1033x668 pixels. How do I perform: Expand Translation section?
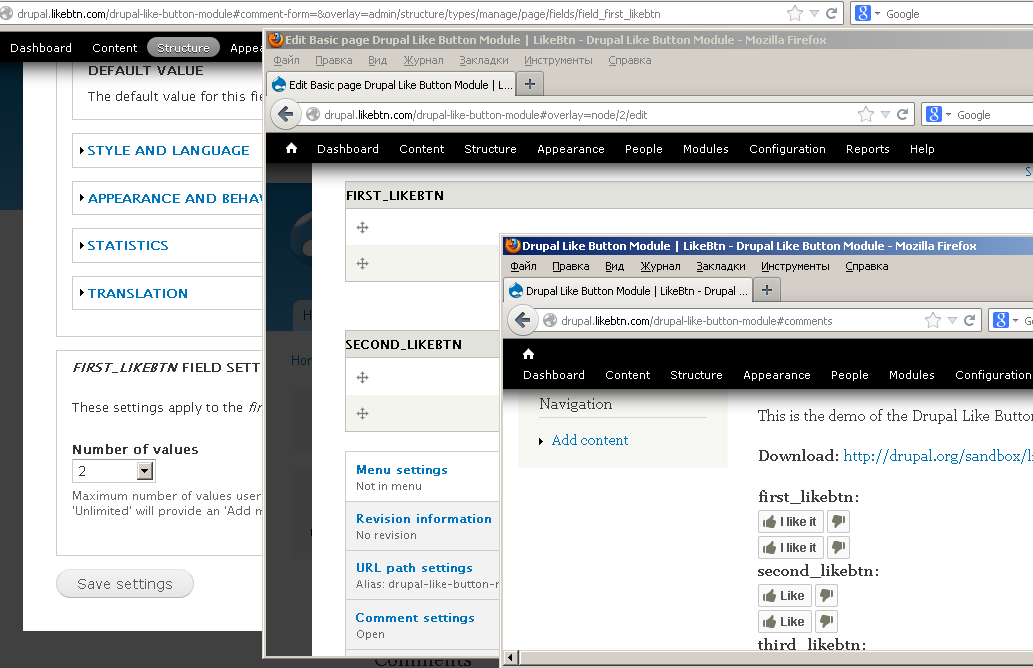137,293
